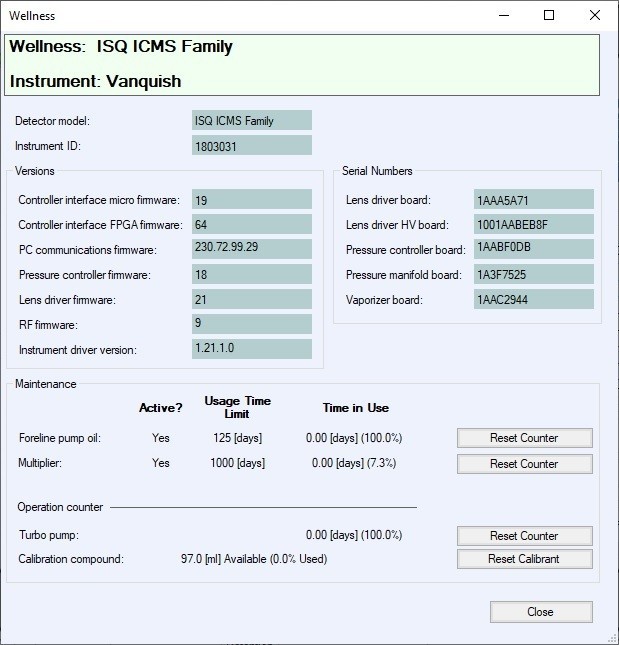This screenshot has width=619, height=645.
Task: Click the Pressure manifold board serial field
Action: (534, 274)
